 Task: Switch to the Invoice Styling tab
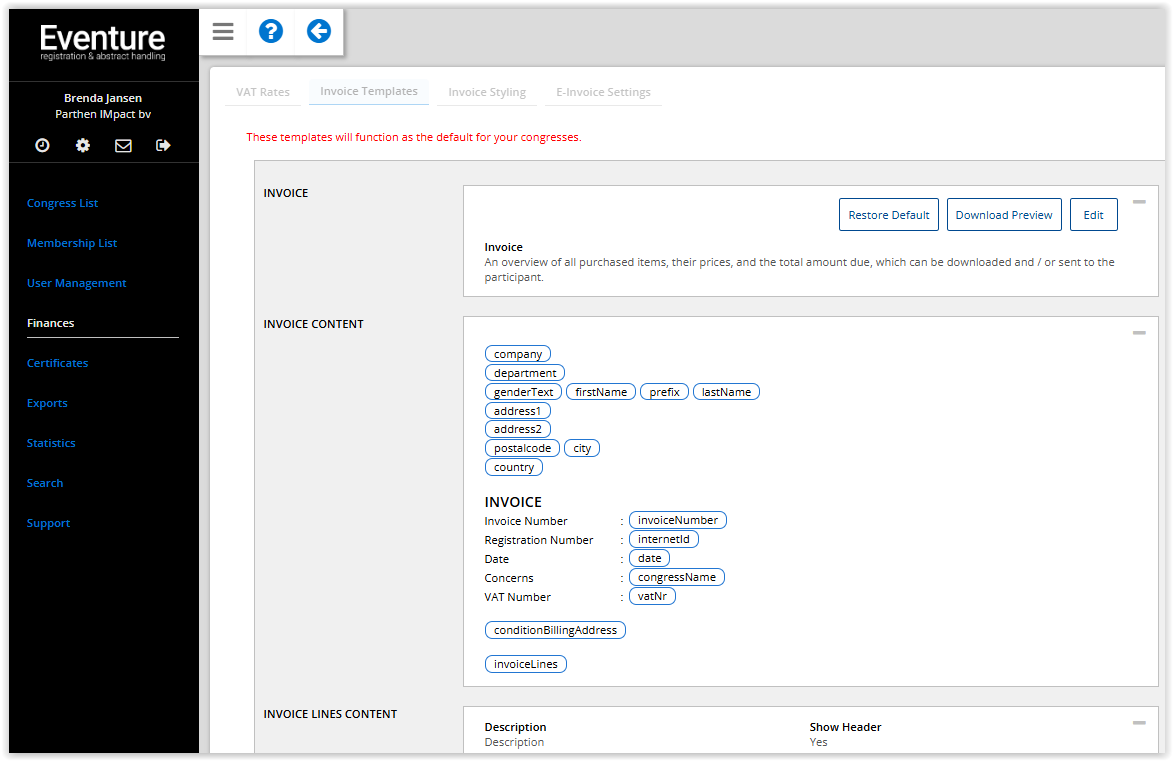click(487, 92)
